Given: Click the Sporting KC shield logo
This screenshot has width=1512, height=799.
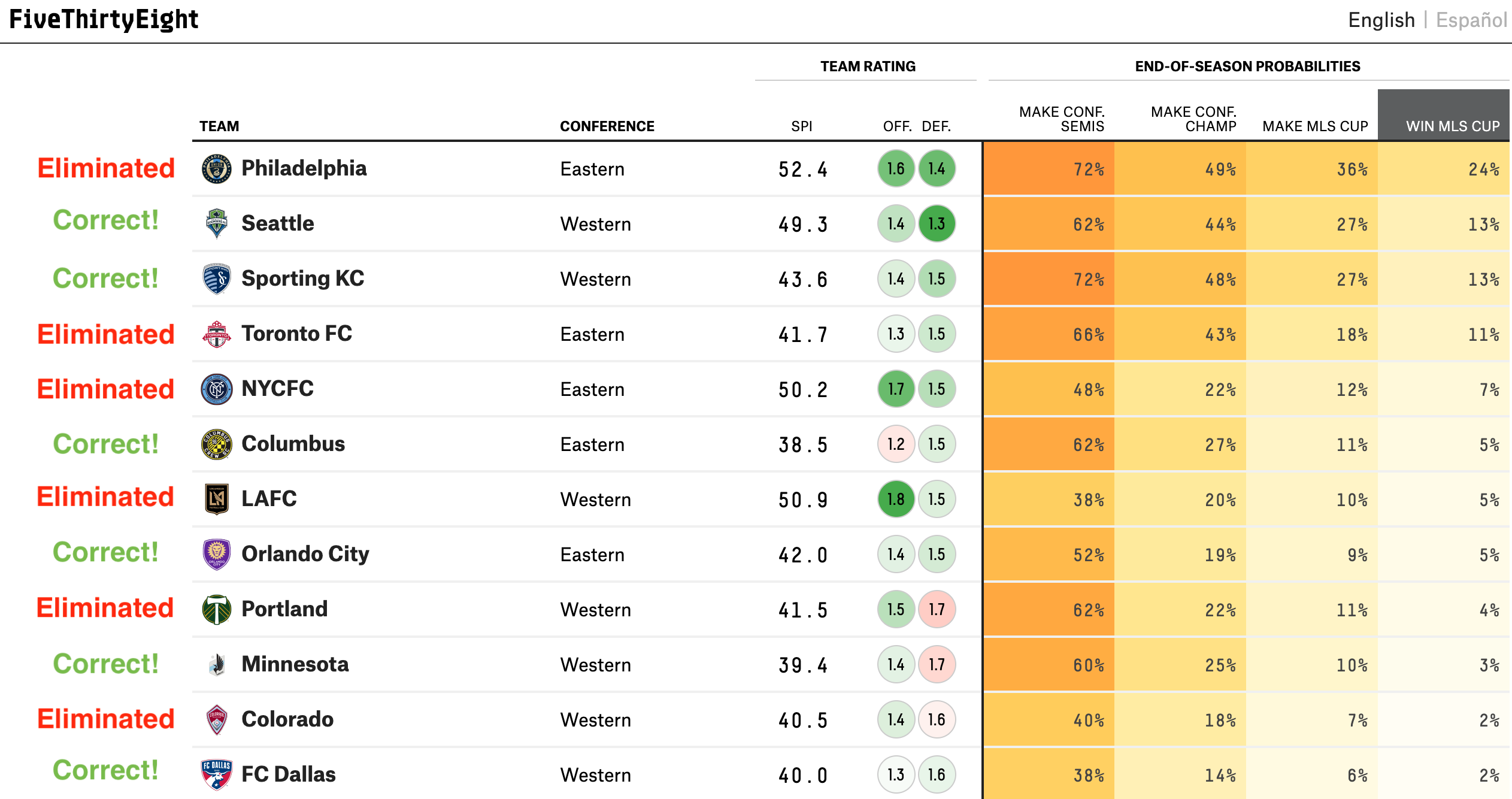Looking at the screenshot, I should coord(216,279).
